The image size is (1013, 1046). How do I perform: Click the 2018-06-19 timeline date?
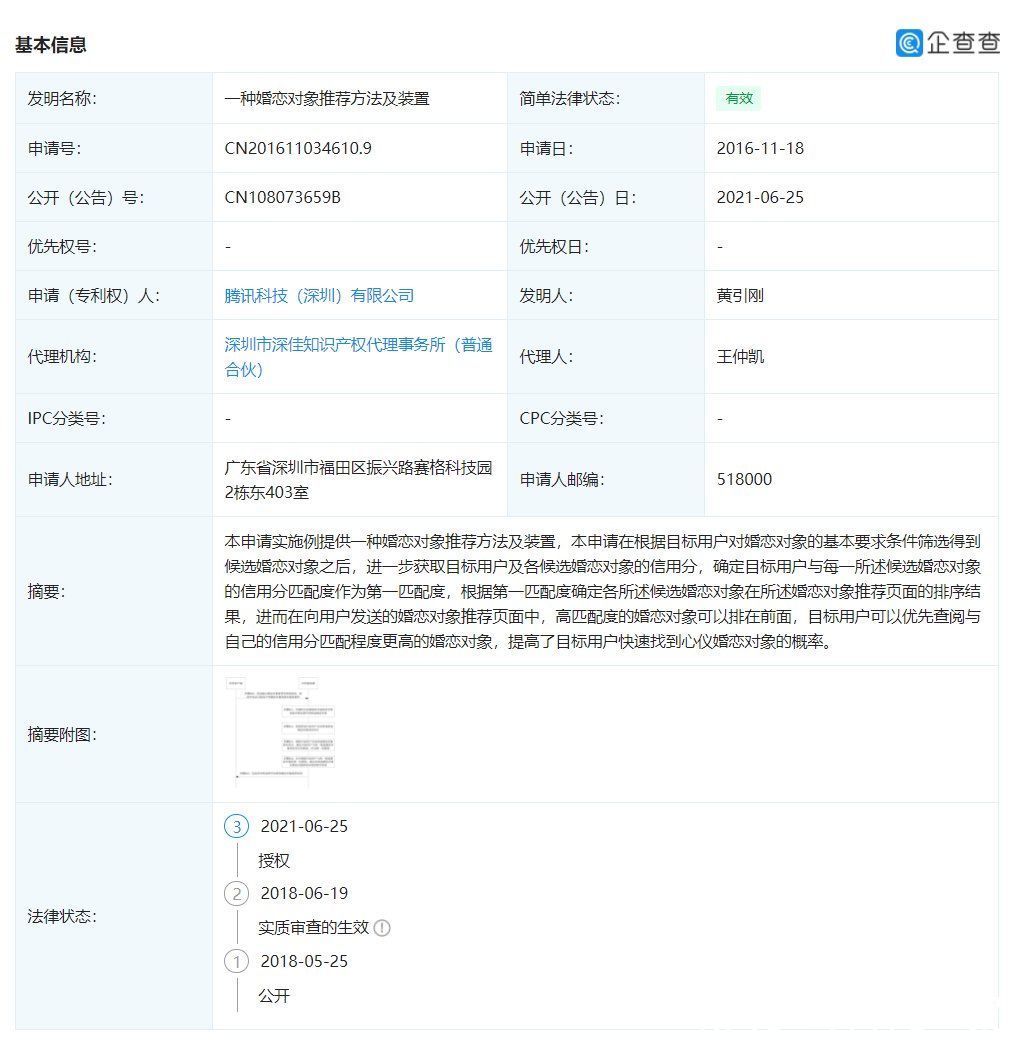point(304,893)
